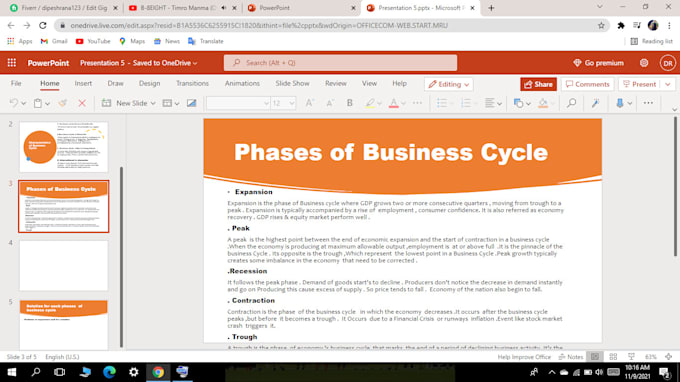Open more font options ellipsis
The width and height of the screenshot is (680, 382).
tap(417, 103)
